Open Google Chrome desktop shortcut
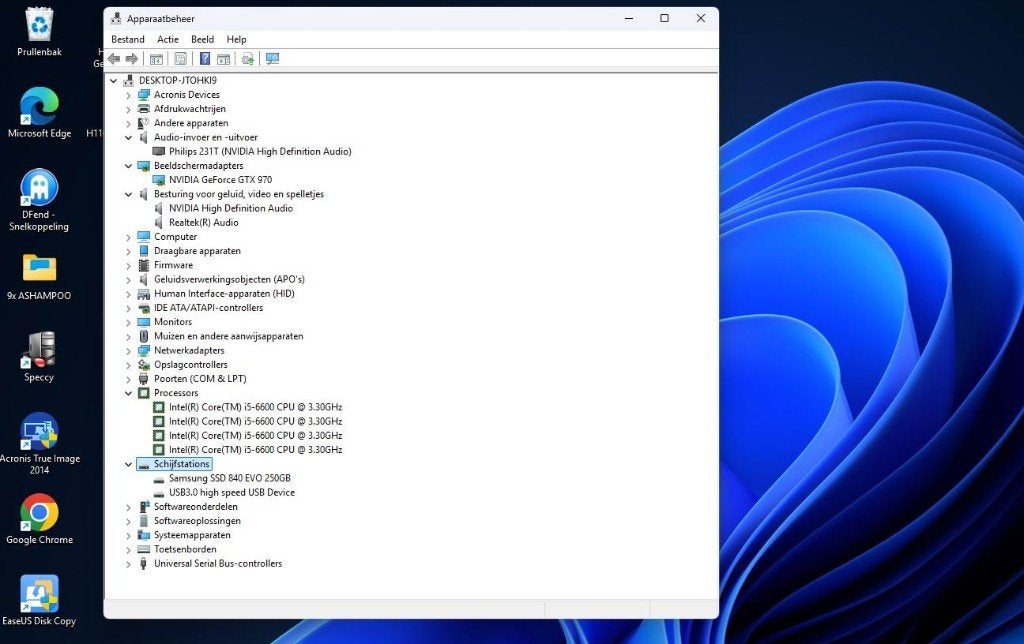This screenshot has height=644, width=1024. pyautogui.click(x=39, y=519)
